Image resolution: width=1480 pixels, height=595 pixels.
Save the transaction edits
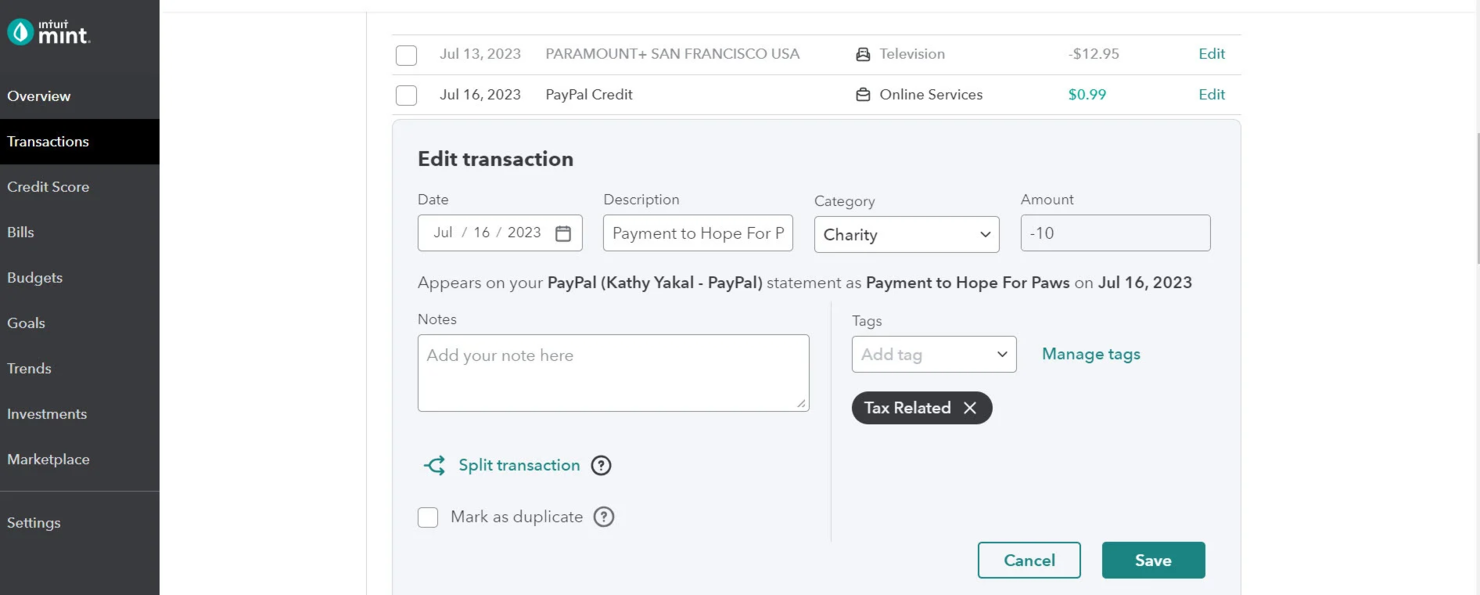[x=1152, y=560]
